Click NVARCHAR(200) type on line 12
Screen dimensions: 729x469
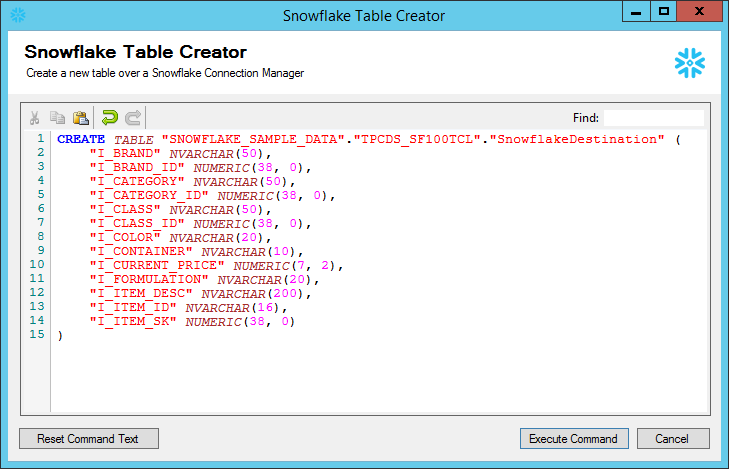pyautogui.click(x=252, y=294)
